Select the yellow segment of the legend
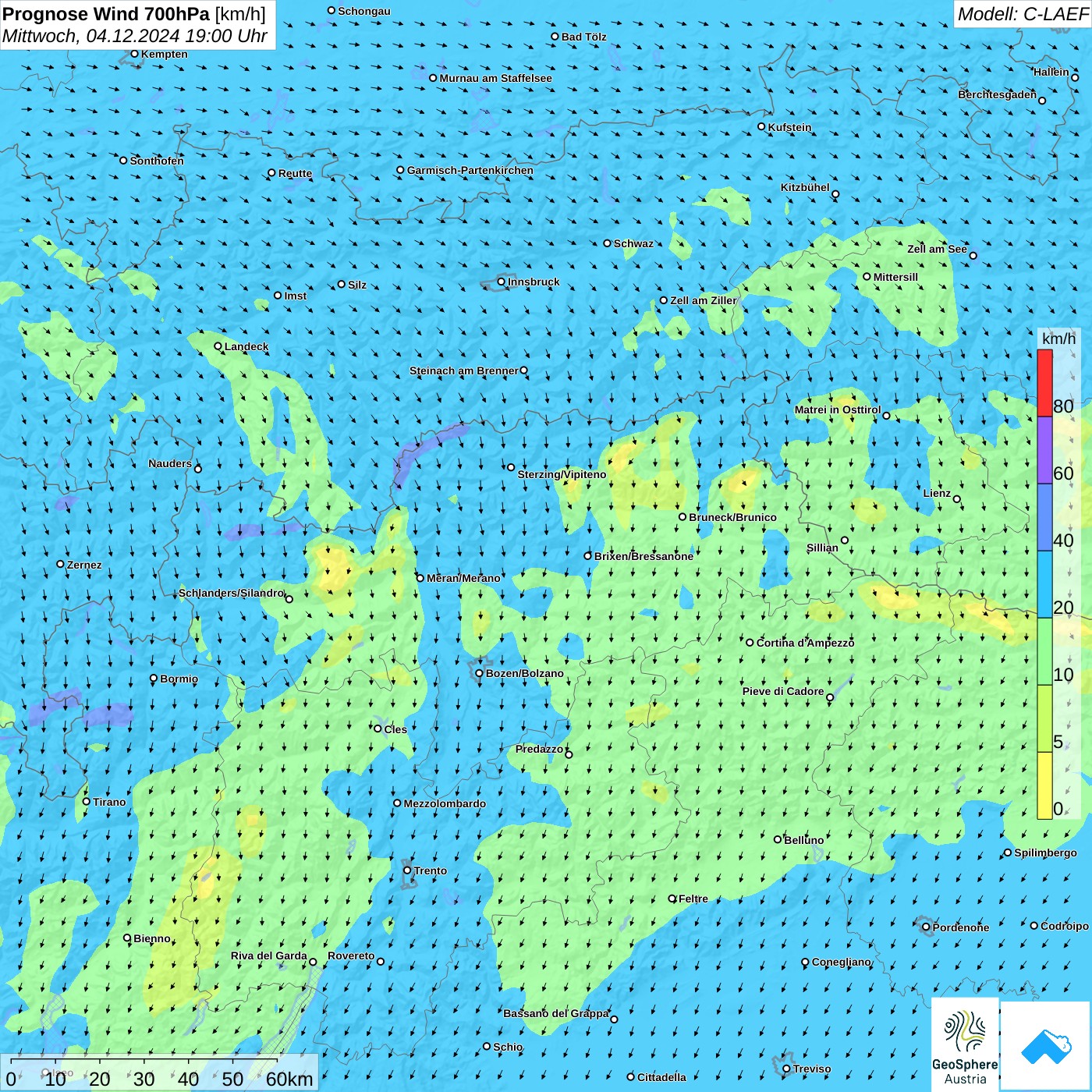Image resolution: width=1092 pixels, height=1092 pixels. tap(1044, 785)
